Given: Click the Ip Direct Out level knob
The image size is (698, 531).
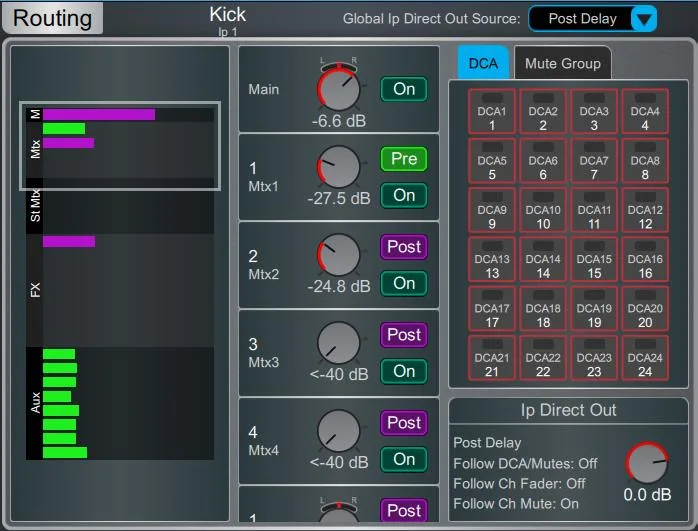Looking at the screenshot, I should point(647,463).
